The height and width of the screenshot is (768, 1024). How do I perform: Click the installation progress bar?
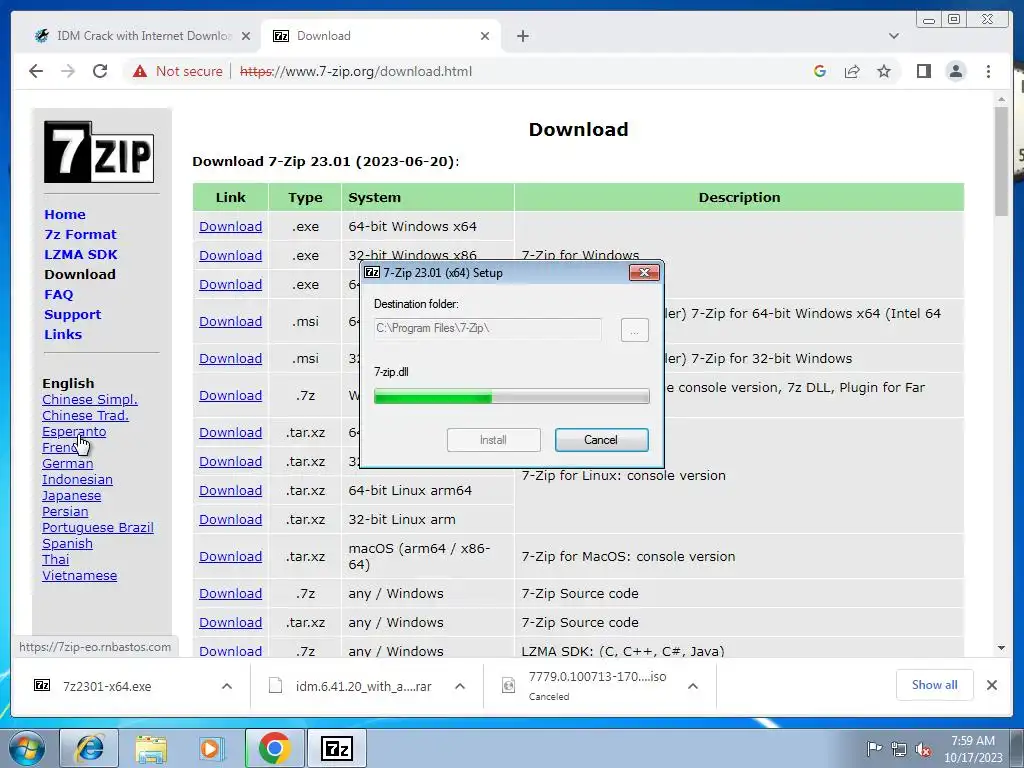tap(511, 396)
